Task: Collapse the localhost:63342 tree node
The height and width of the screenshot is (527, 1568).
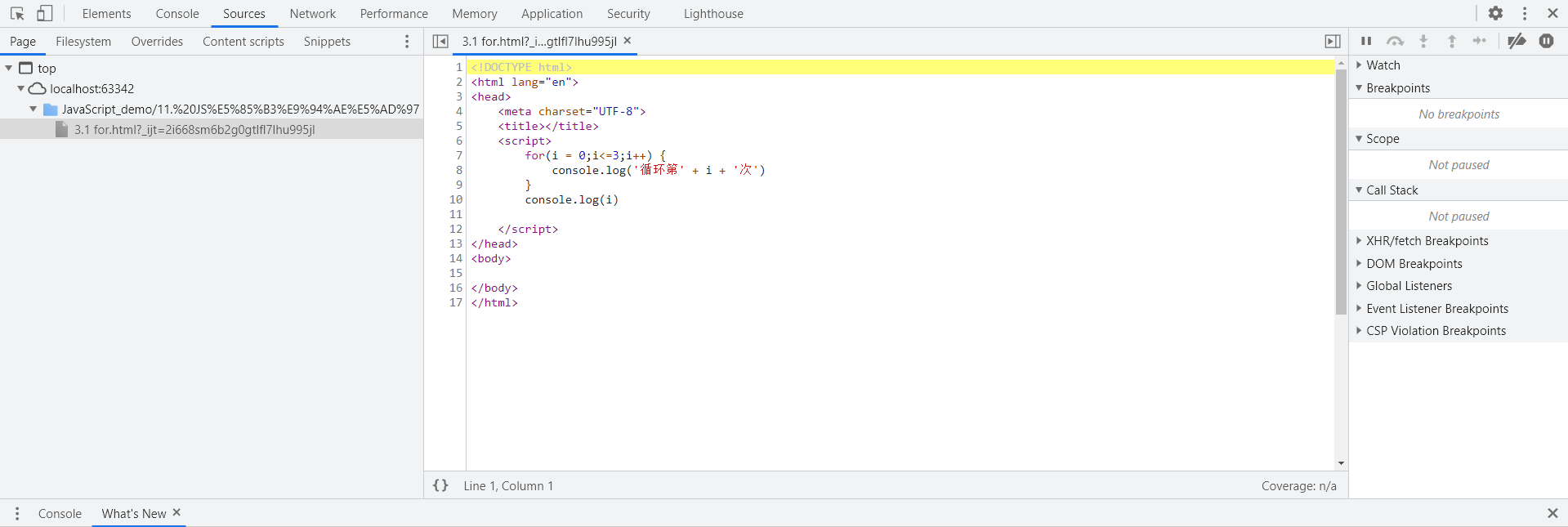Action: pos(20,88)
